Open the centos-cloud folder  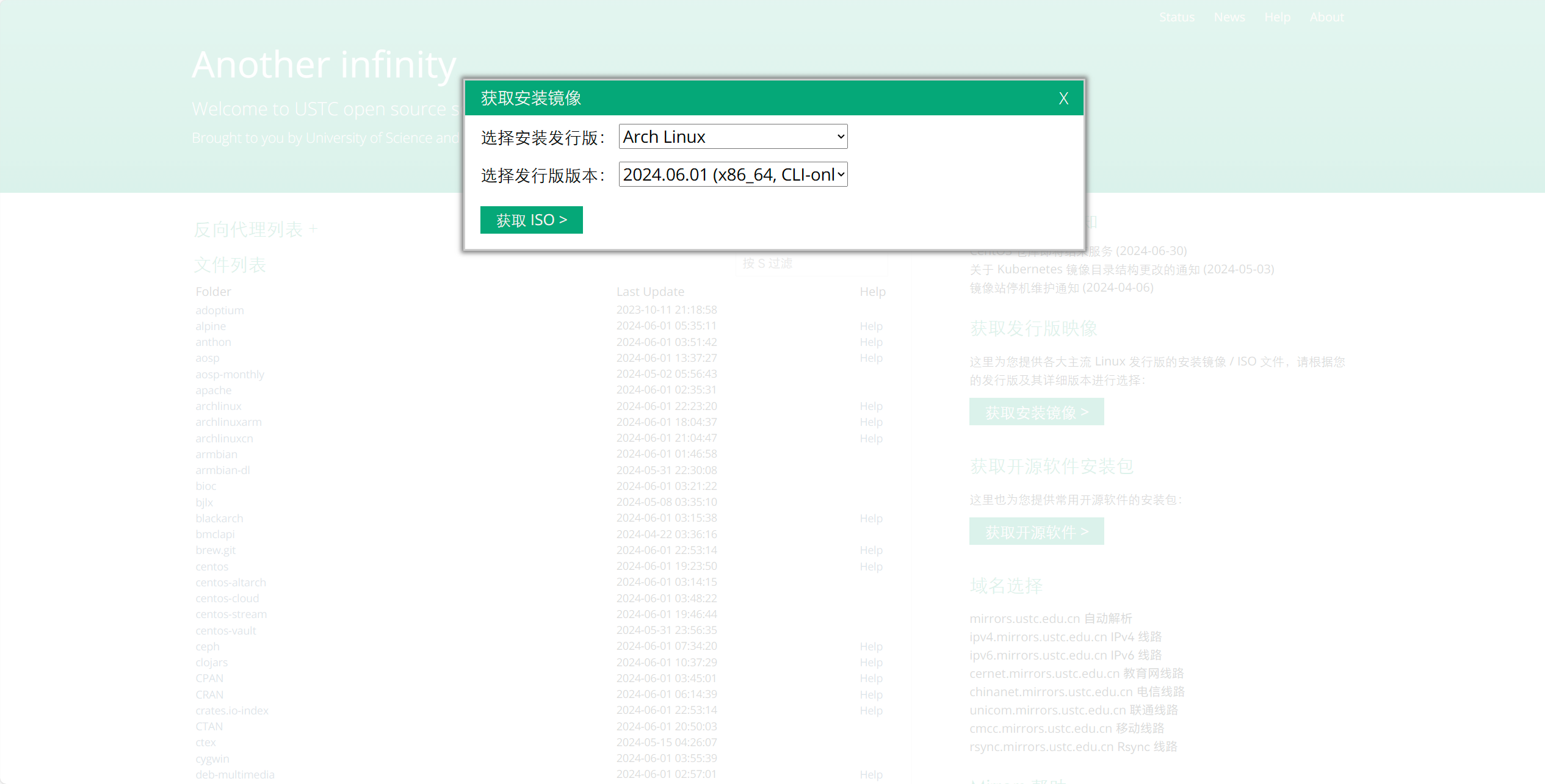pos(227,598)
